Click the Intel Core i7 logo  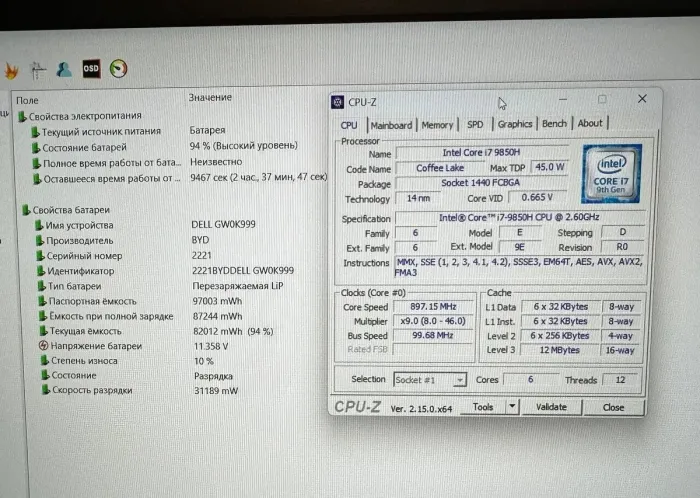[610, 173]
